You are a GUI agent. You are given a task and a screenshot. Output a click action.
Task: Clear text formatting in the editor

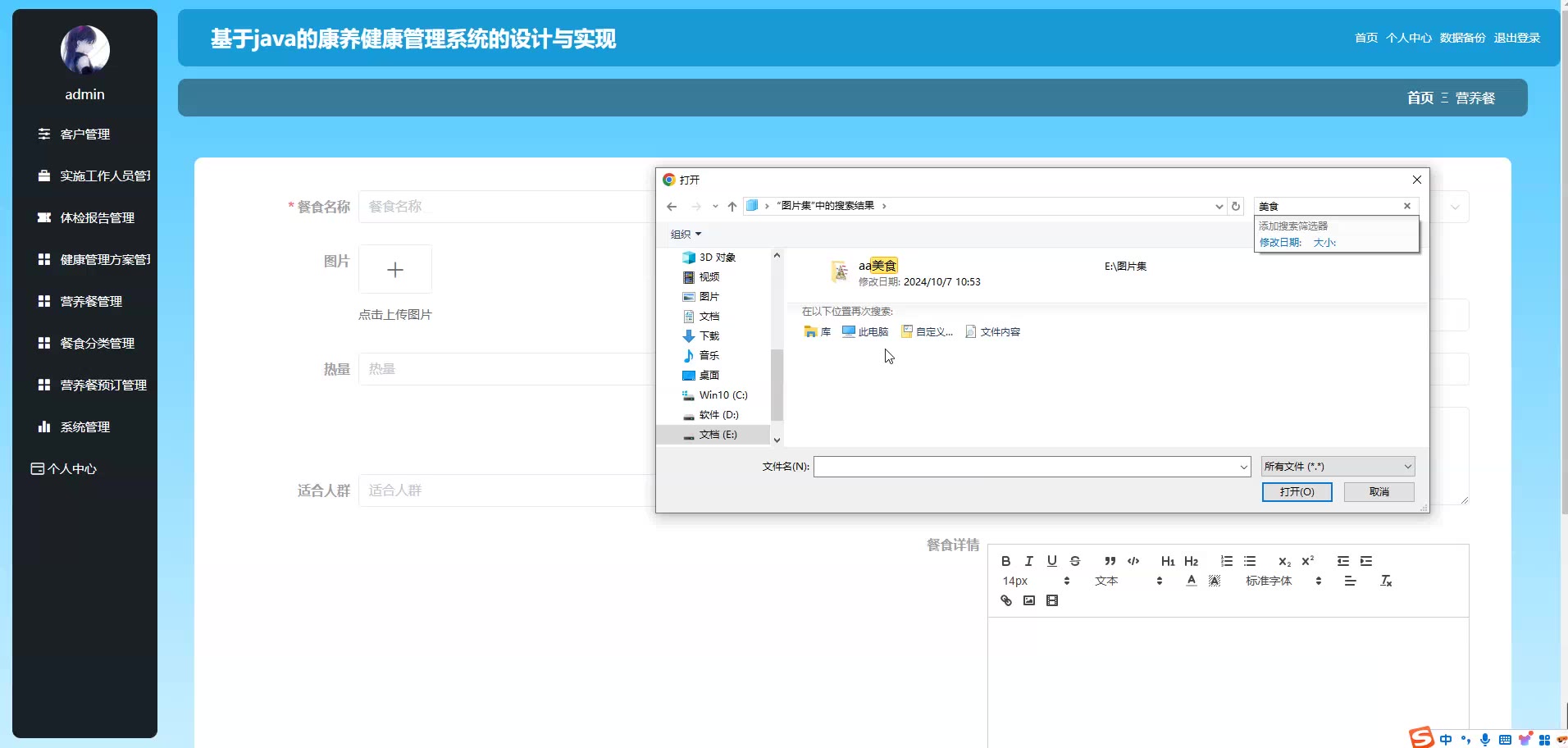(x=1386, y=581)
